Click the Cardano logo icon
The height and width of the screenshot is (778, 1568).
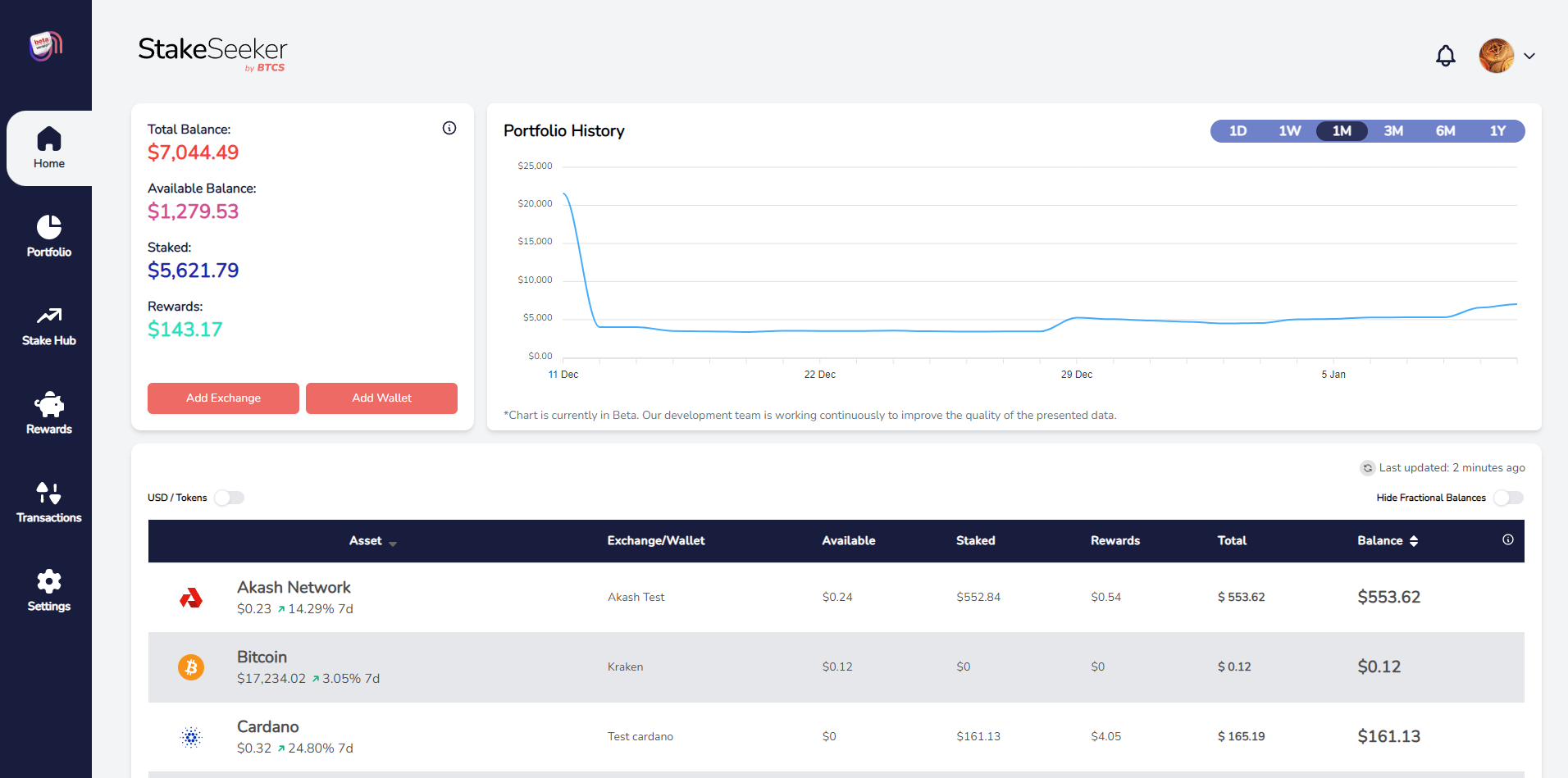click(191, 737)
